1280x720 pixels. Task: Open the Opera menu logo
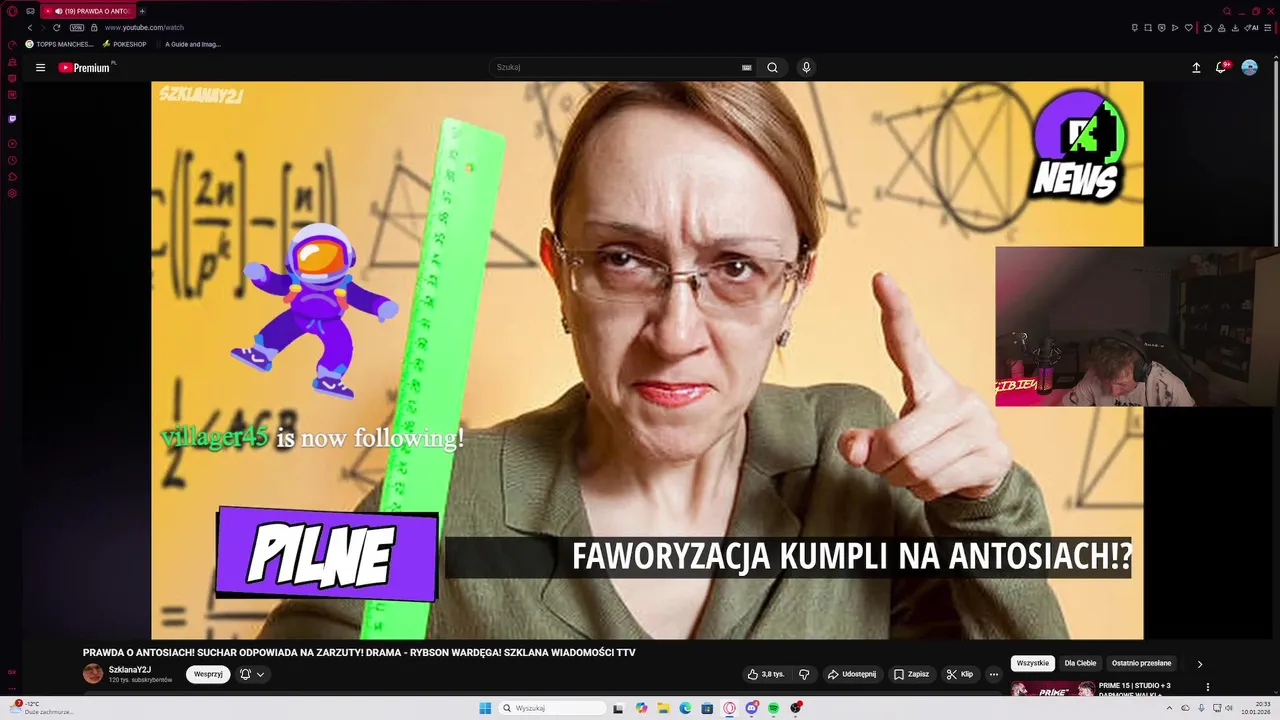pyautogui.click(x=12, y=11)
